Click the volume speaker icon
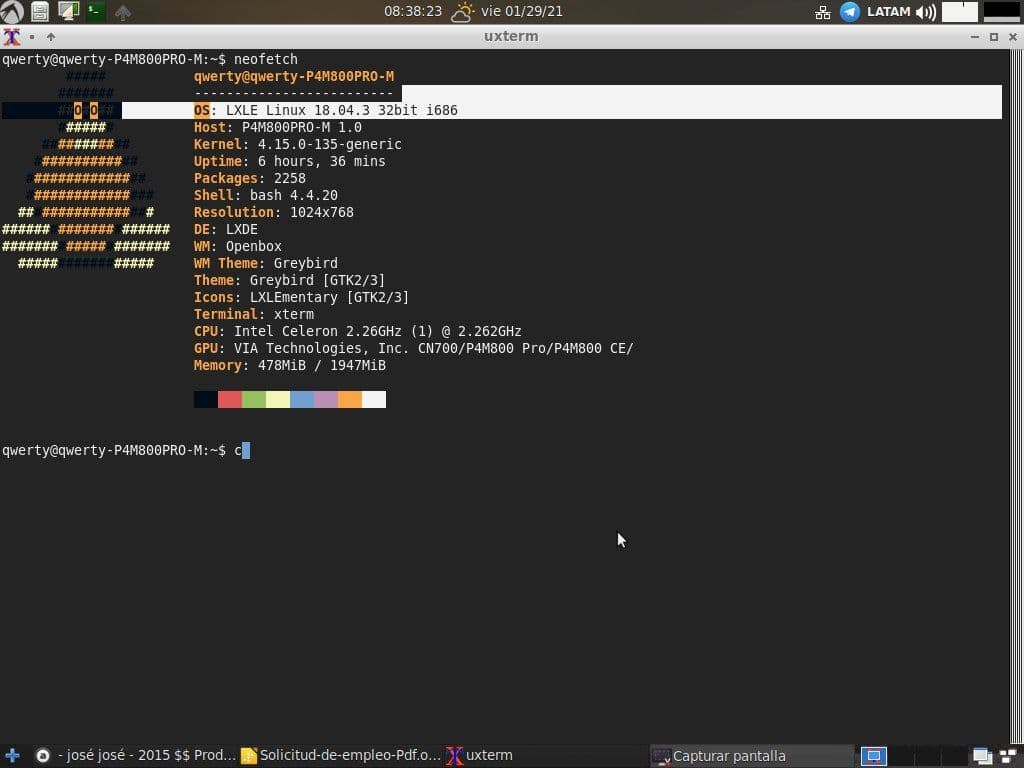The height and width of the screenshot is (768, 1024). click(x=925, y=12)
